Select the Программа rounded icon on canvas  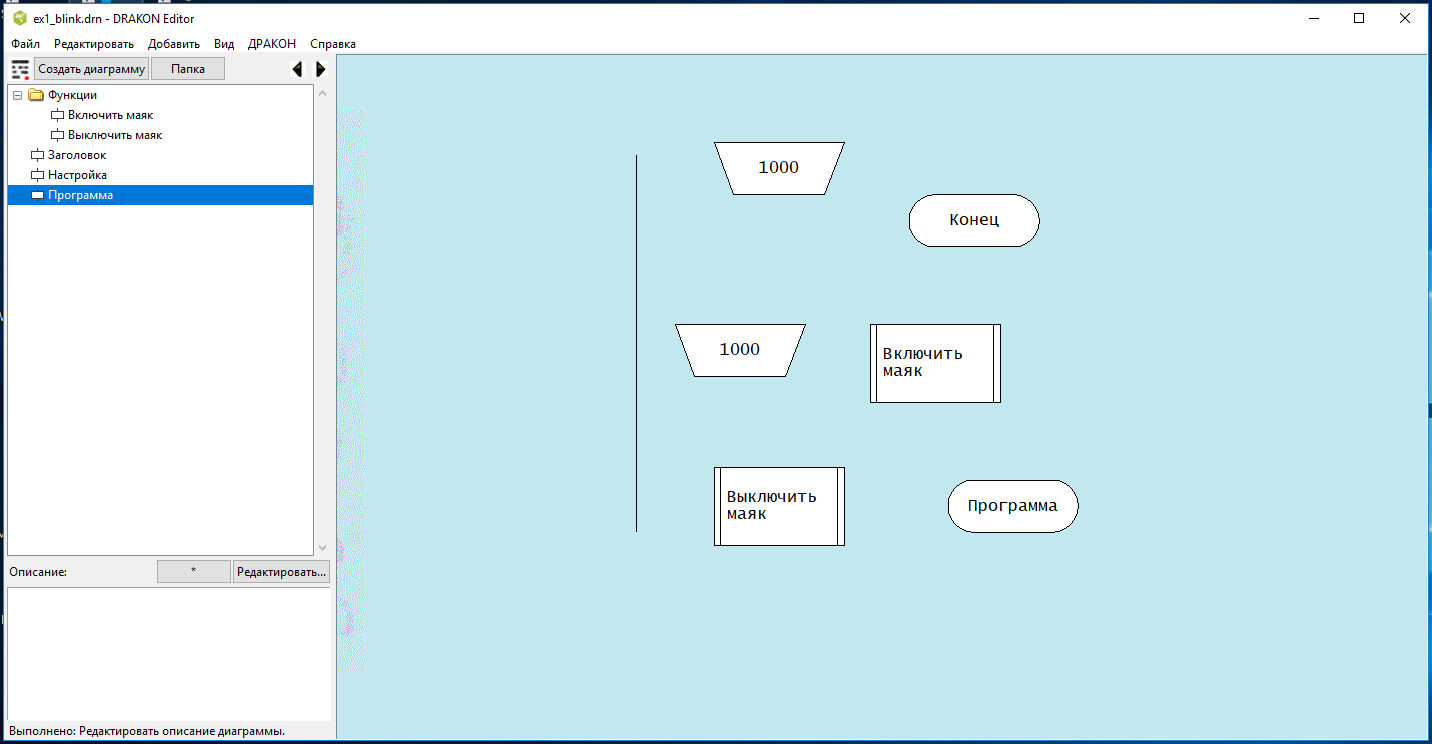coord(1012,506)
